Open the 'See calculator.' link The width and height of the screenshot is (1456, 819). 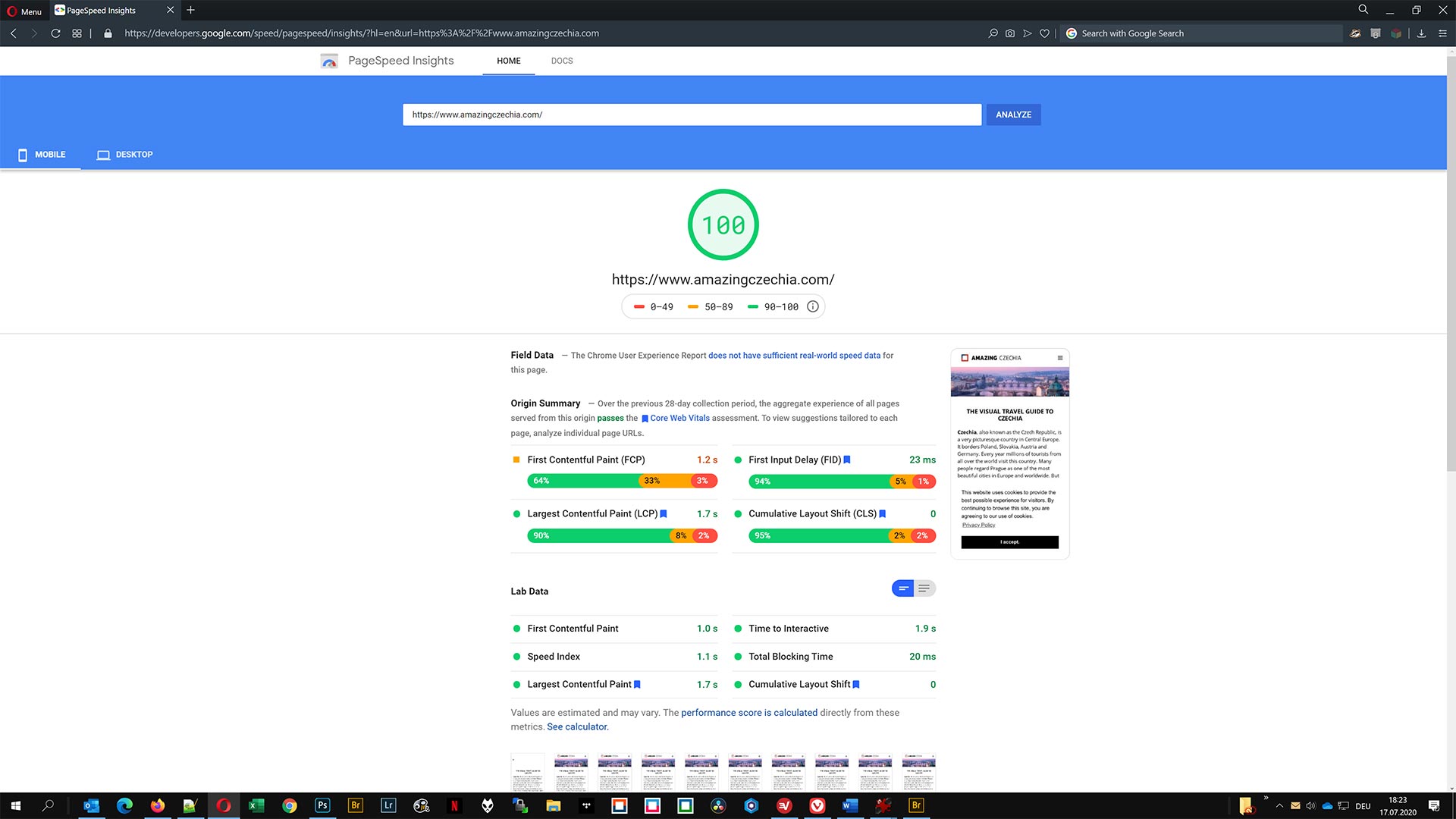point(578,727)
